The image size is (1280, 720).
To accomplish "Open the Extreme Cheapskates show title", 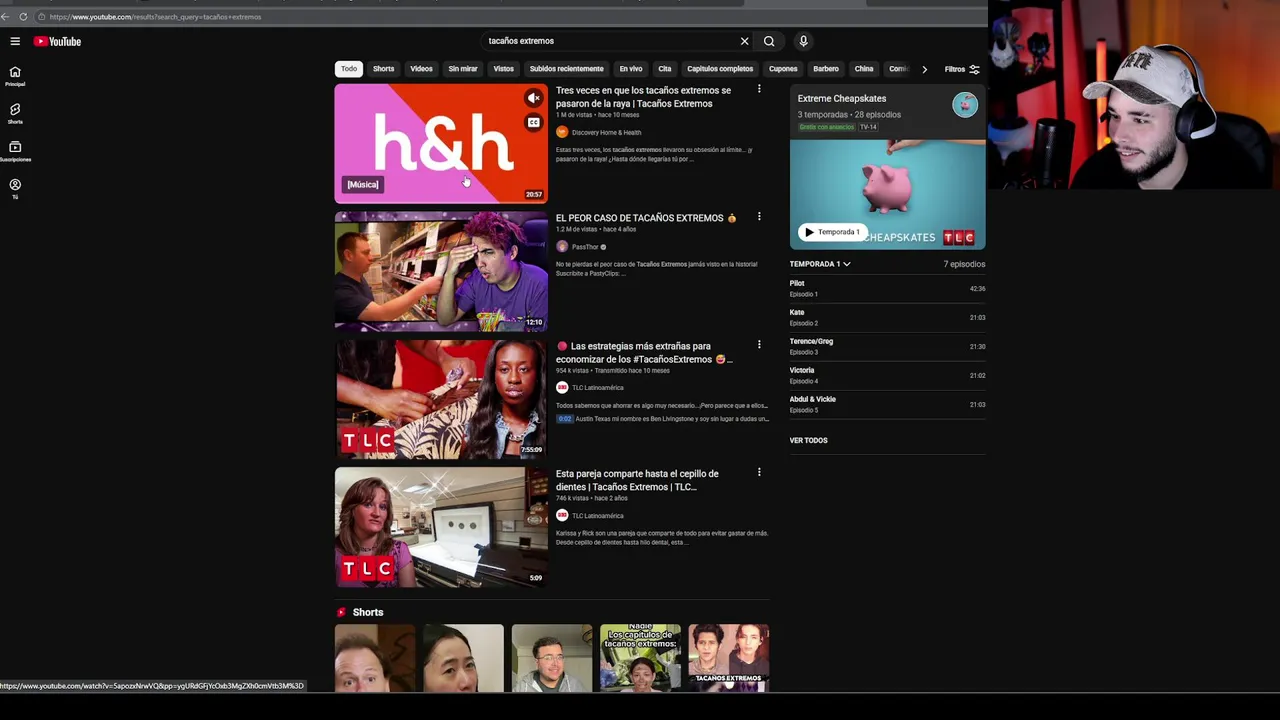I will 842,99.
